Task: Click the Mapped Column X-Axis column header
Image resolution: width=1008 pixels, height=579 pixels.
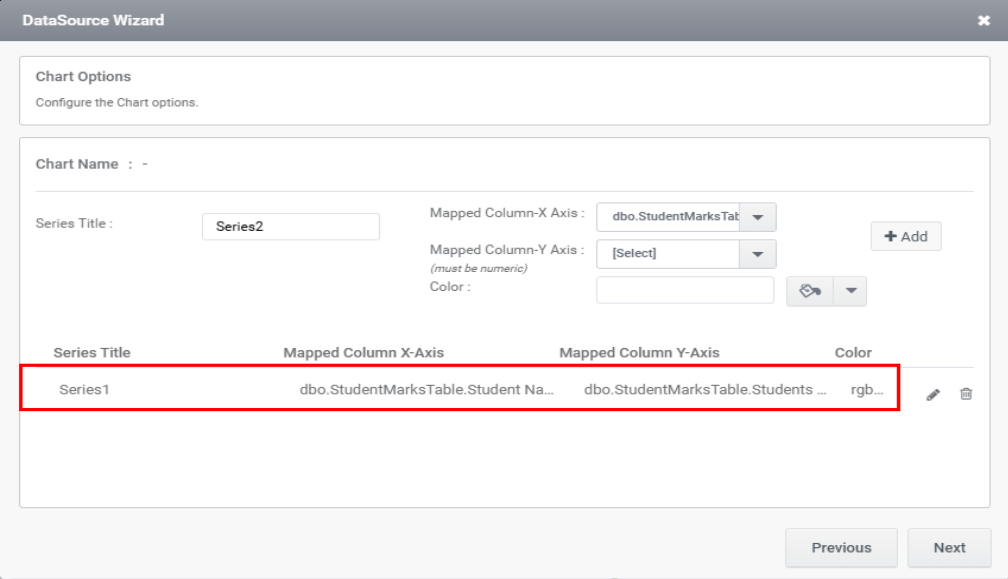Action: [364, 353]
